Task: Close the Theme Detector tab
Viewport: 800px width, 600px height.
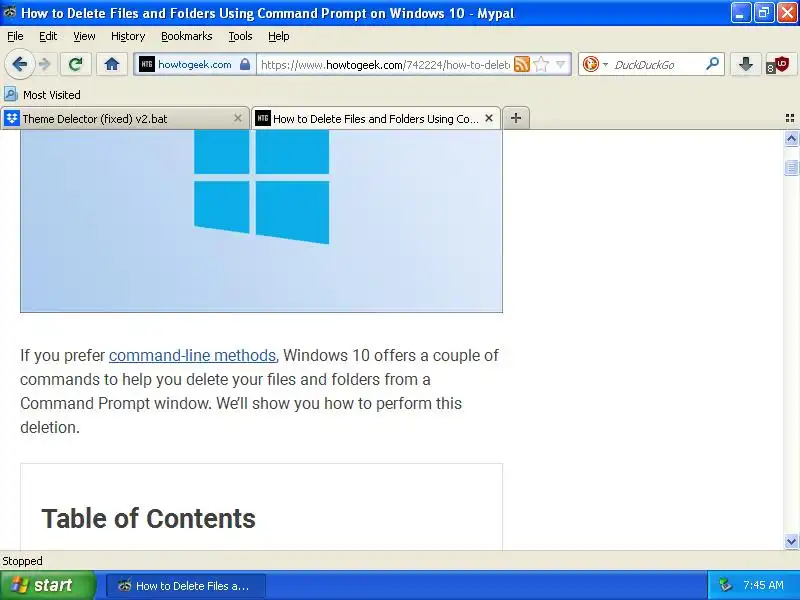Action: tap(238, 118)
